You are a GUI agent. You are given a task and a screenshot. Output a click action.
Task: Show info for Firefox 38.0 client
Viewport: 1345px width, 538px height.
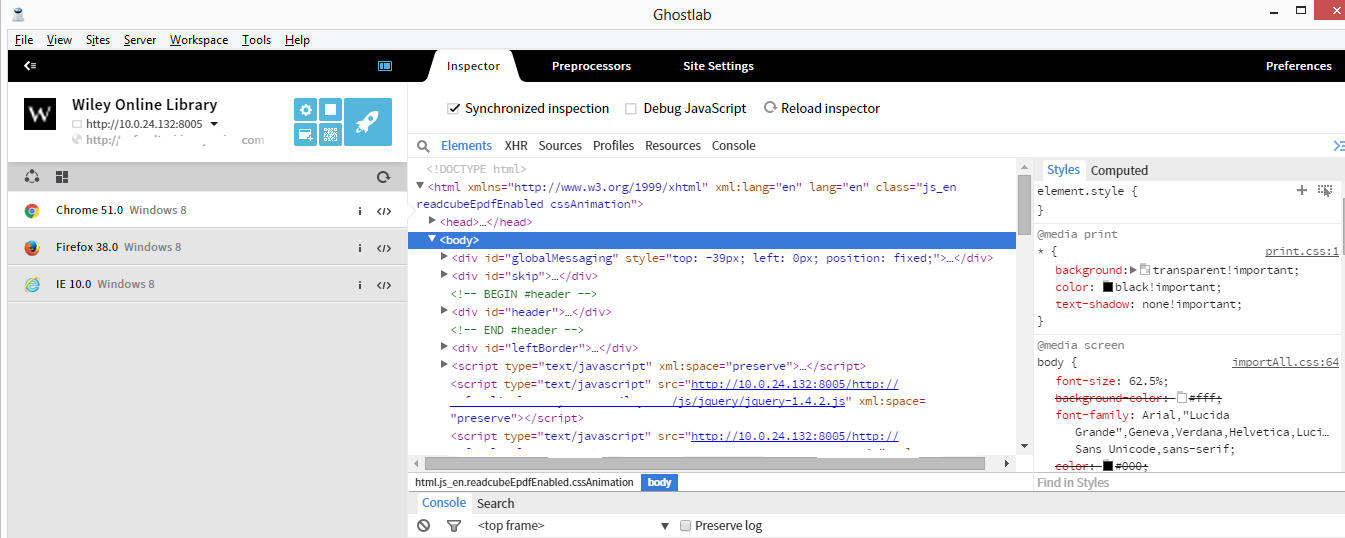[x=360, y=248]
